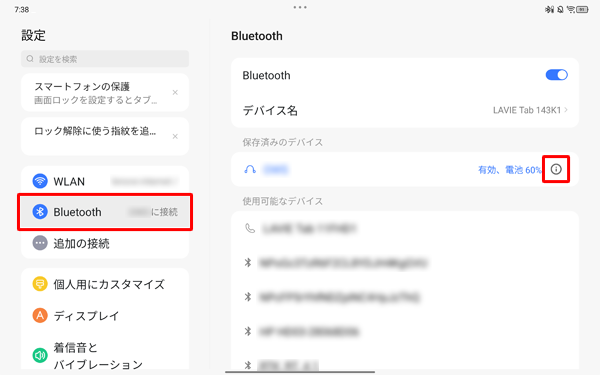600x375 pixels.
Task: Select the available device with phone icon
Action: [x=405, y=228]
